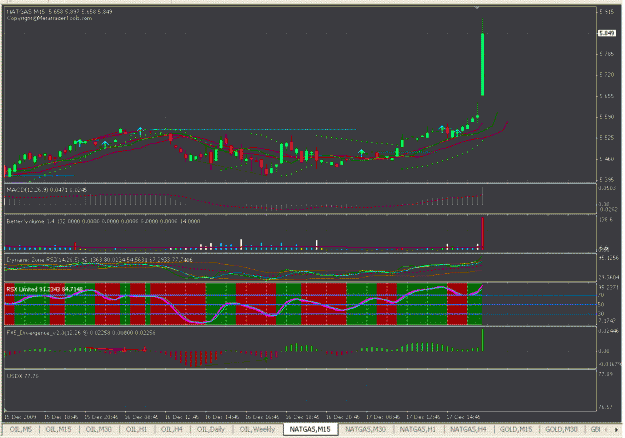This screenshot has width=625, height=438.
Task: Click the current price label 5.849
Action: tap(607, 33)
